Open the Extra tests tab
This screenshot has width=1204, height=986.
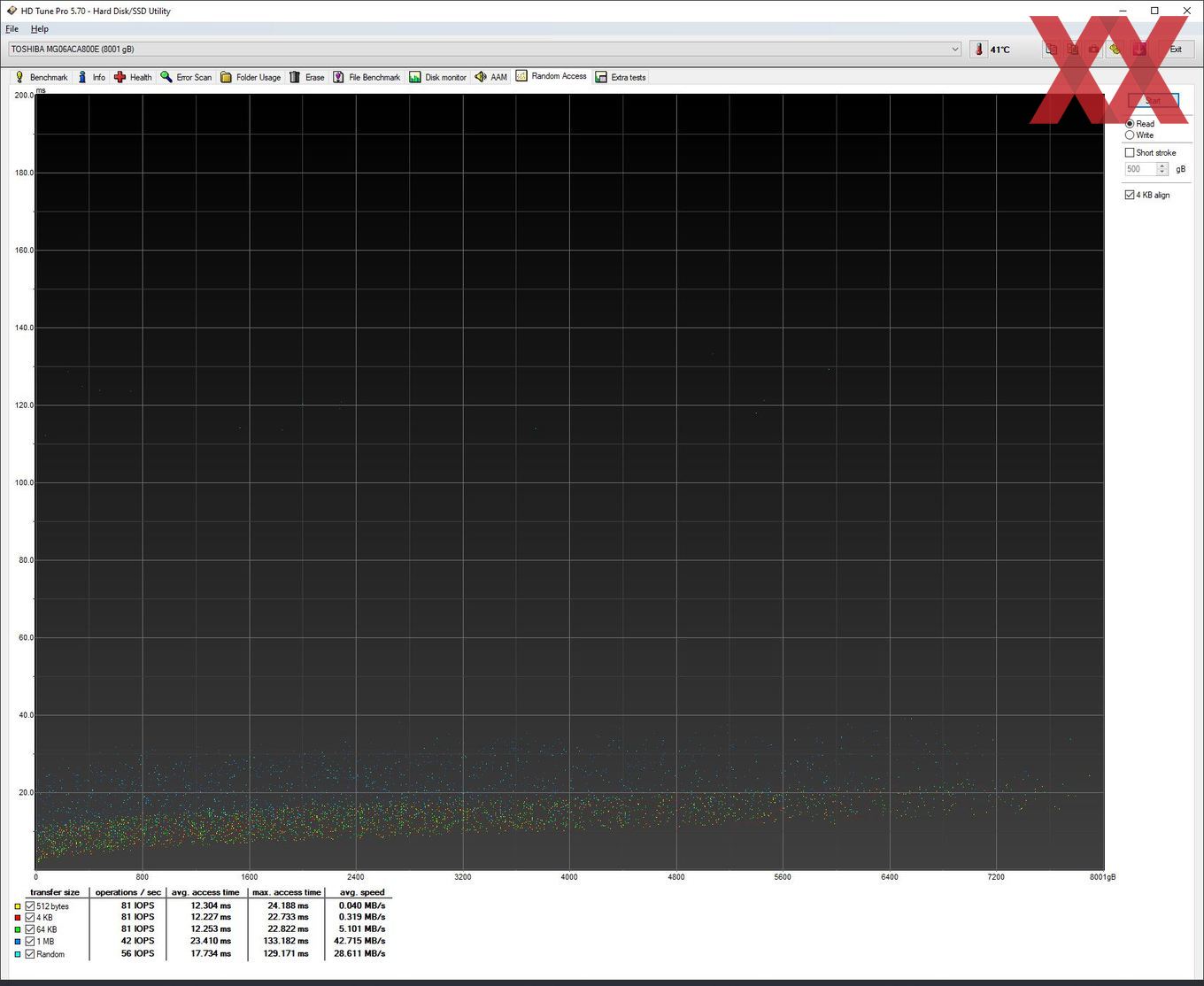(621, 77)
